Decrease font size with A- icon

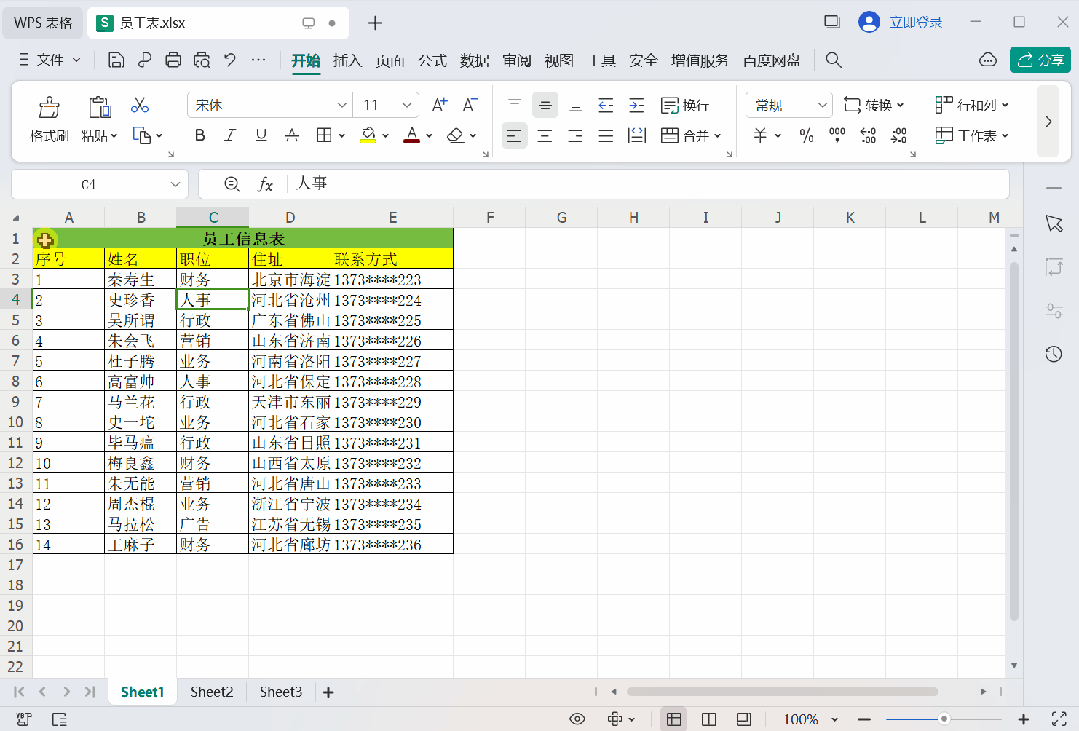coord(470,105)
